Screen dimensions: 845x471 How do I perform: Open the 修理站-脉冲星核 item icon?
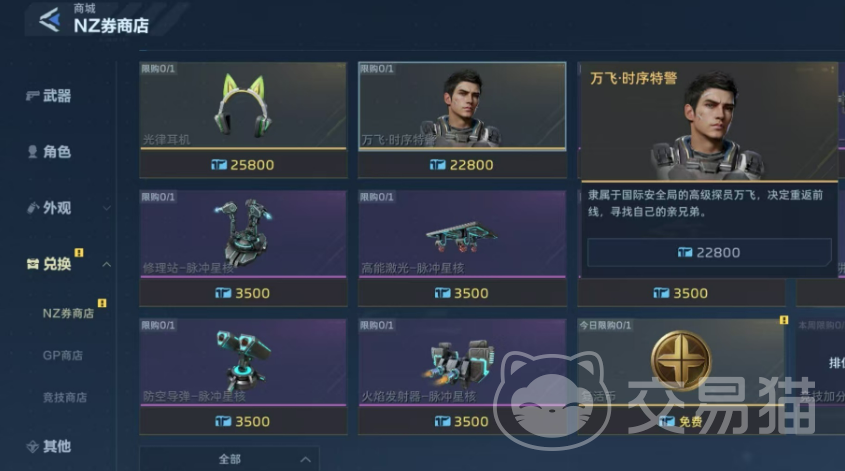pyautogui.click(x=243, y=233)
